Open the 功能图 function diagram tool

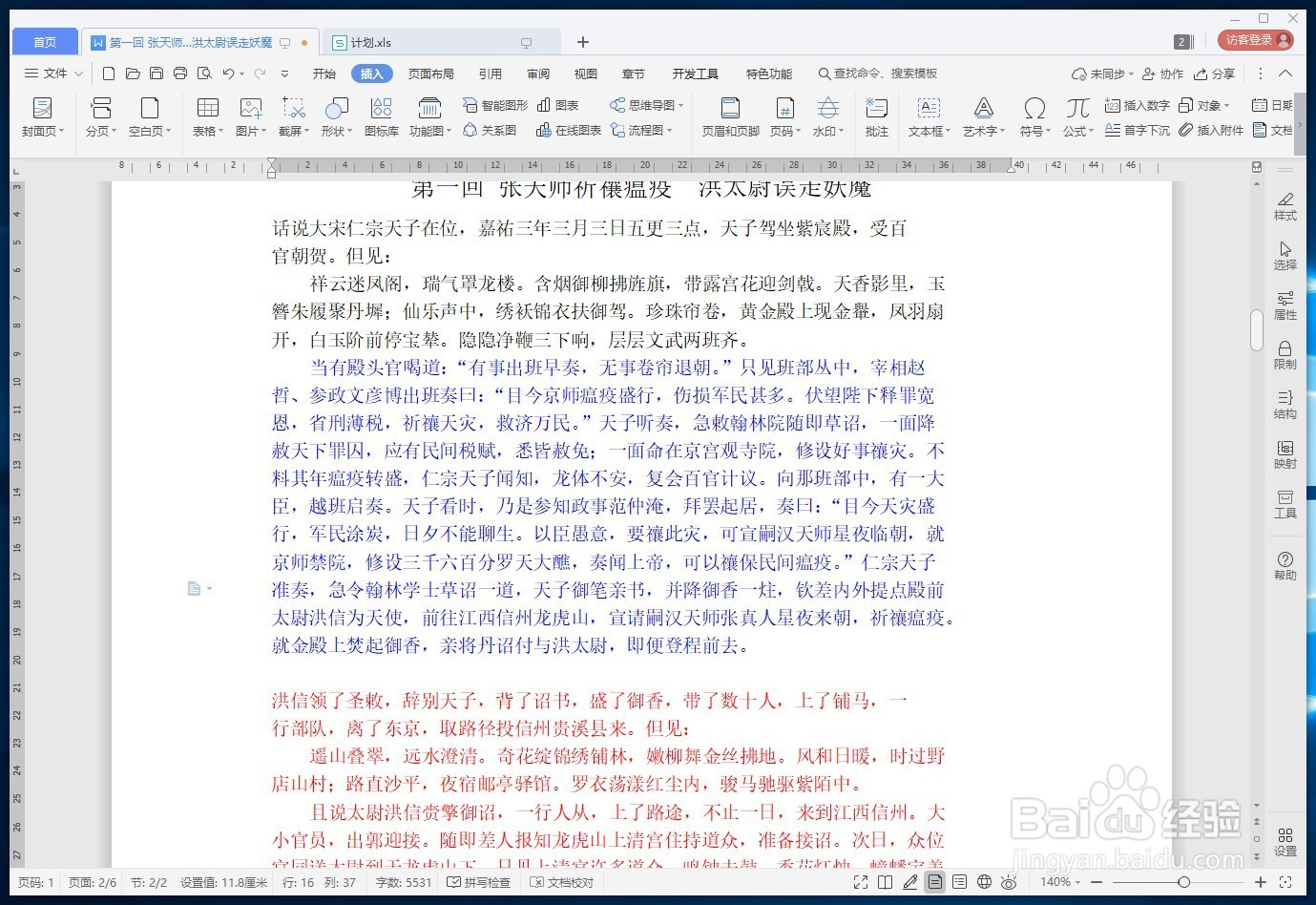point(429,117)
